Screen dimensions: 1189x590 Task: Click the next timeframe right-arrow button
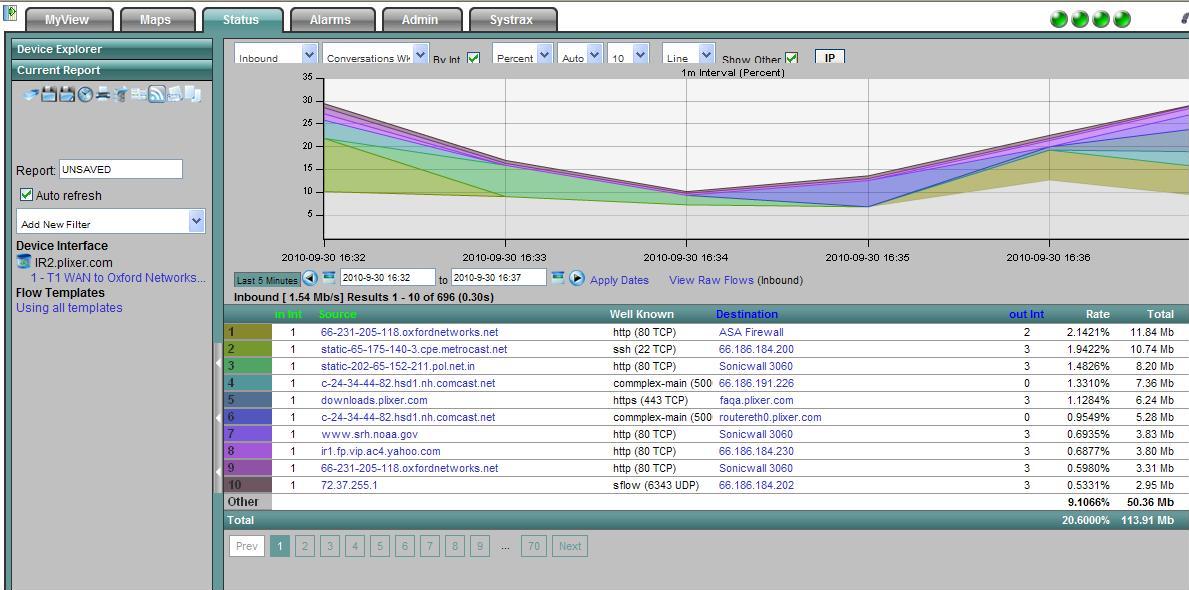pyautogui.click(x=576, y=278)
